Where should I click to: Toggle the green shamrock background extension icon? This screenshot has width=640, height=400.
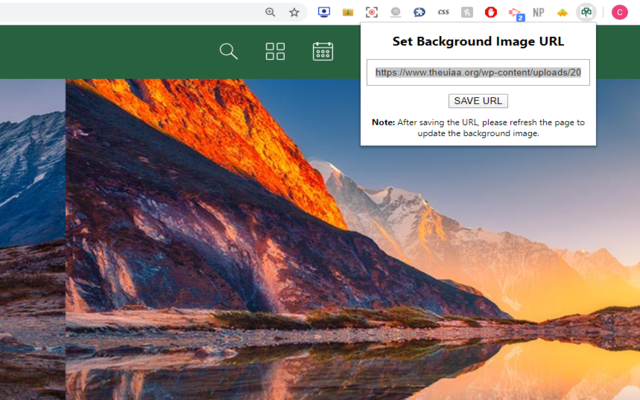(586, 12)
